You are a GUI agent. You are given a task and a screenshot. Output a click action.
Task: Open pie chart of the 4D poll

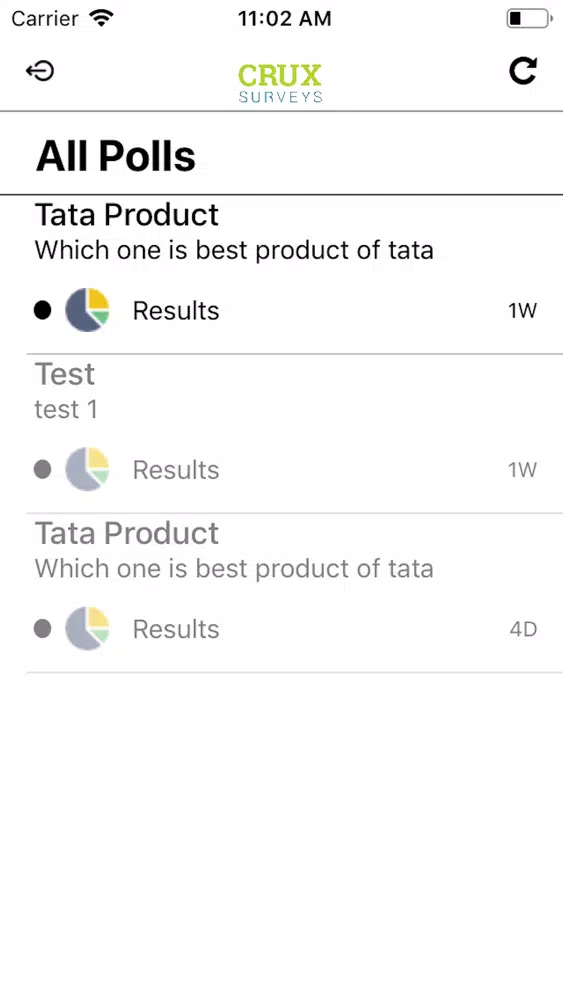coord(87,629)
